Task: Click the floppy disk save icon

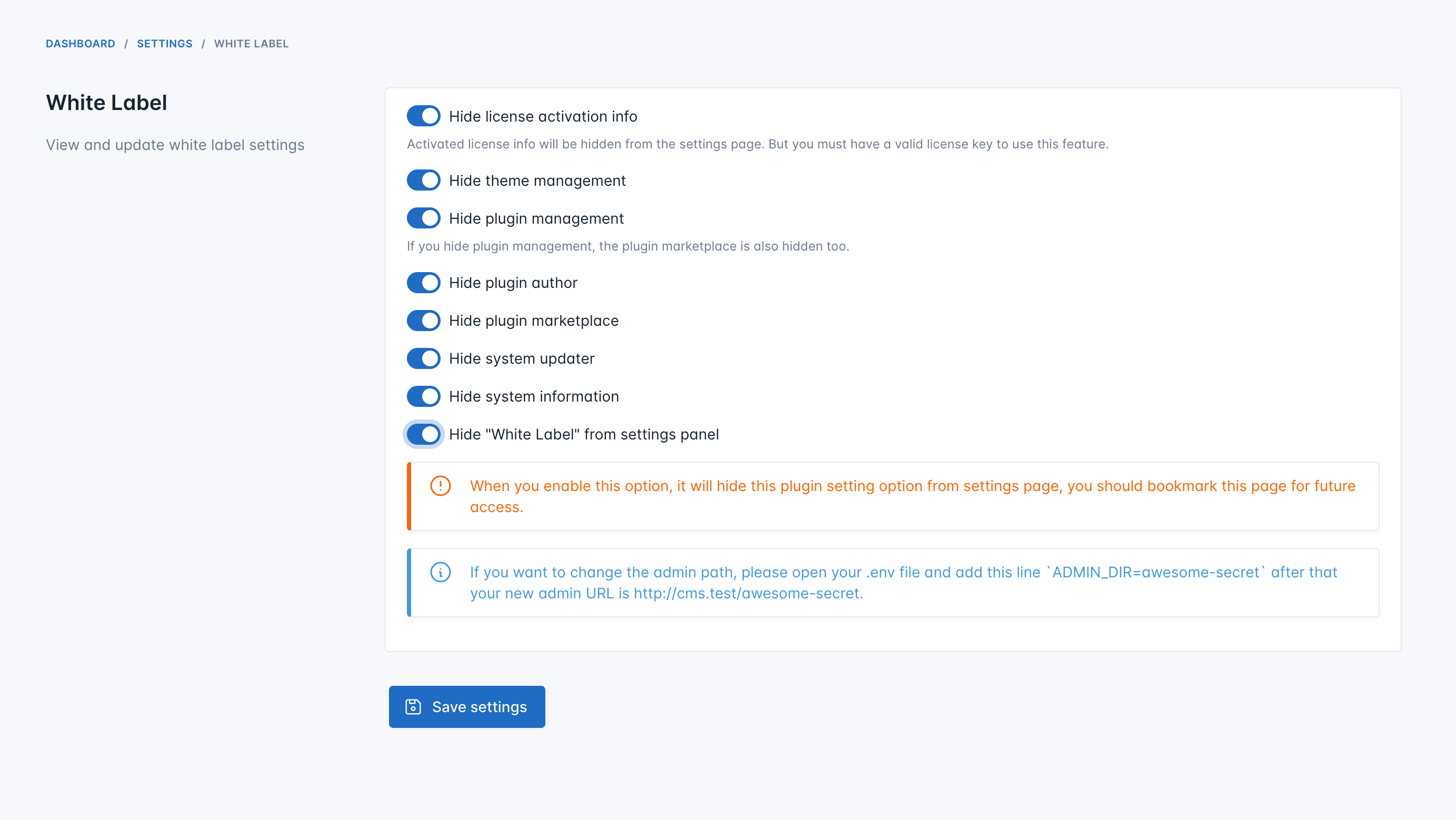Action: (x=413, y=707)
